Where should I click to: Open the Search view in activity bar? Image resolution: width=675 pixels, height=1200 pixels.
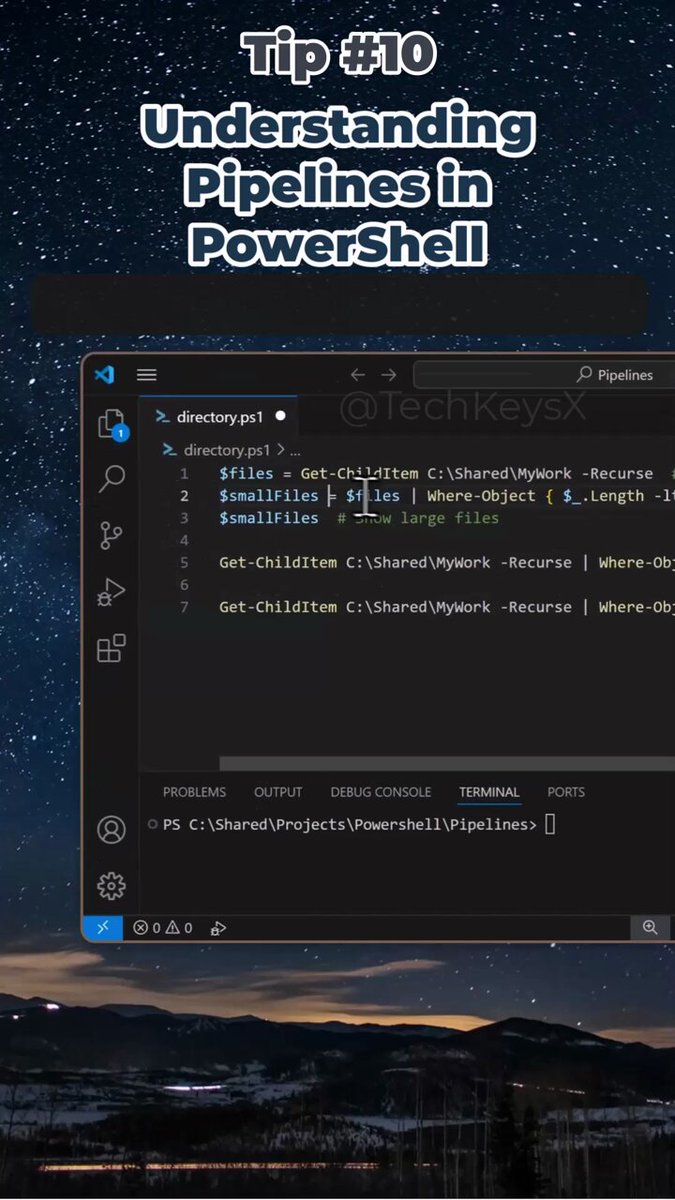[112, 480]
